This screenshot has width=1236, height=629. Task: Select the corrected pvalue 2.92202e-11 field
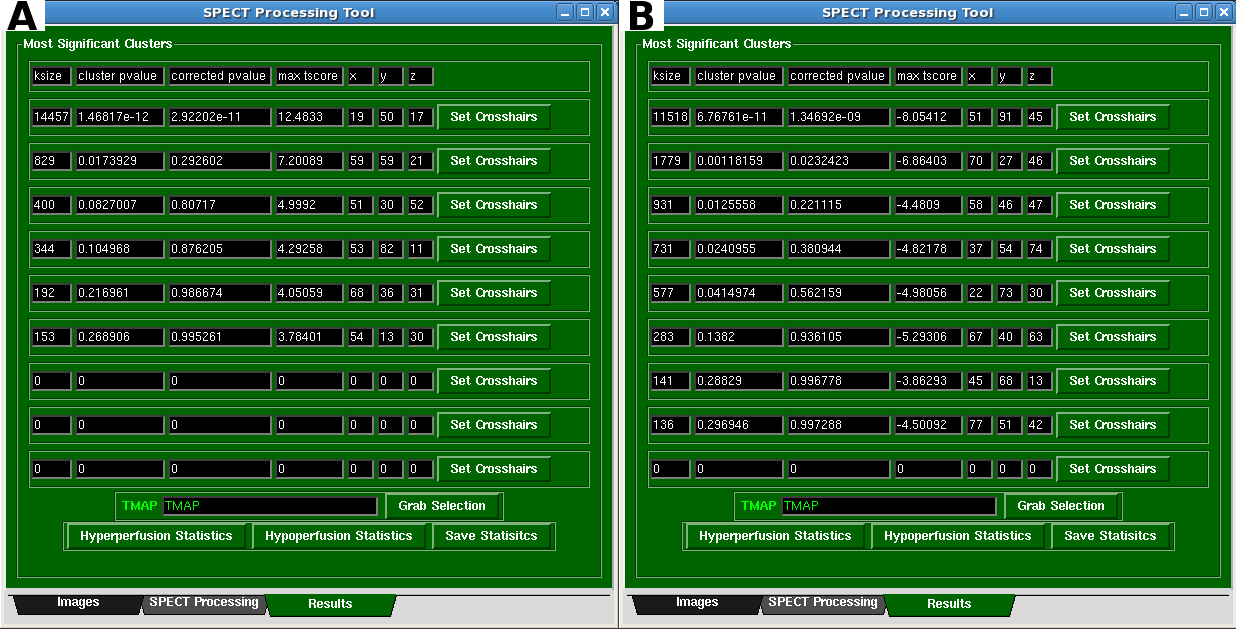click(219, 117)
